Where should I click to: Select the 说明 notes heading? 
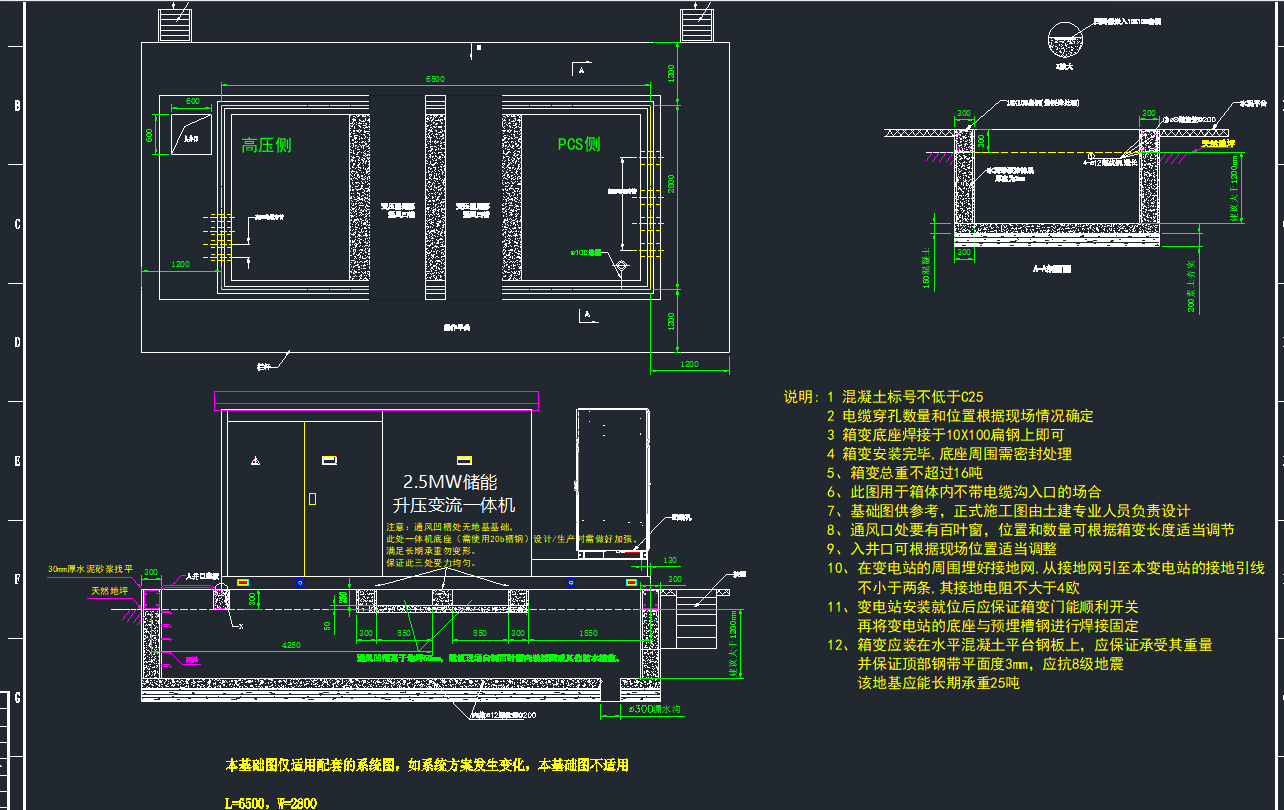(802, 397)
